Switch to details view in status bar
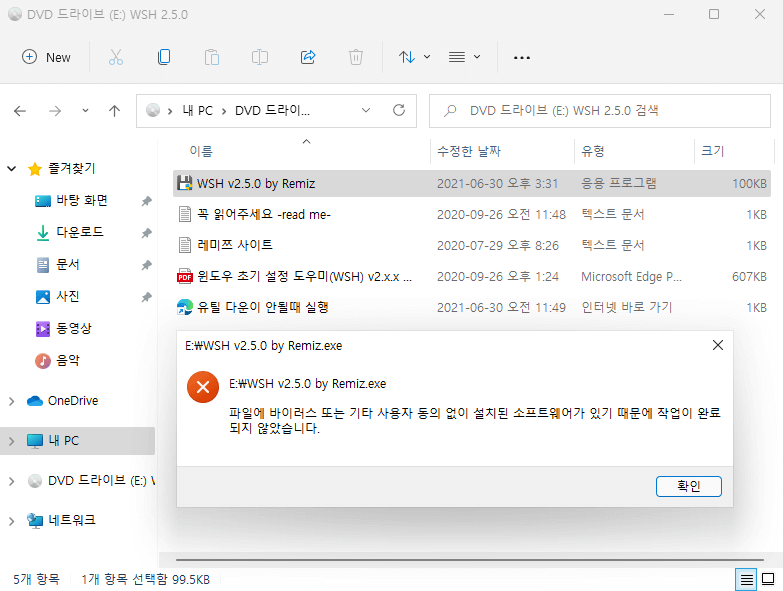783x591 pixels. (x=746, y=579)
